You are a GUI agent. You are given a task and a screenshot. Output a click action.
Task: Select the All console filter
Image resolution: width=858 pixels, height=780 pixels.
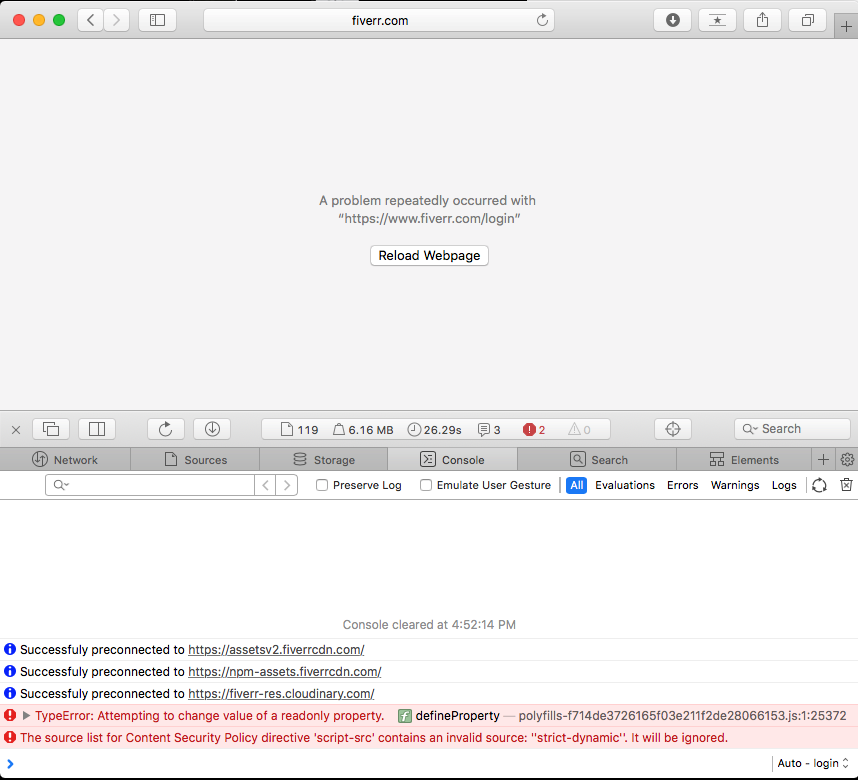pyautogui.click(x=577, y=485)
